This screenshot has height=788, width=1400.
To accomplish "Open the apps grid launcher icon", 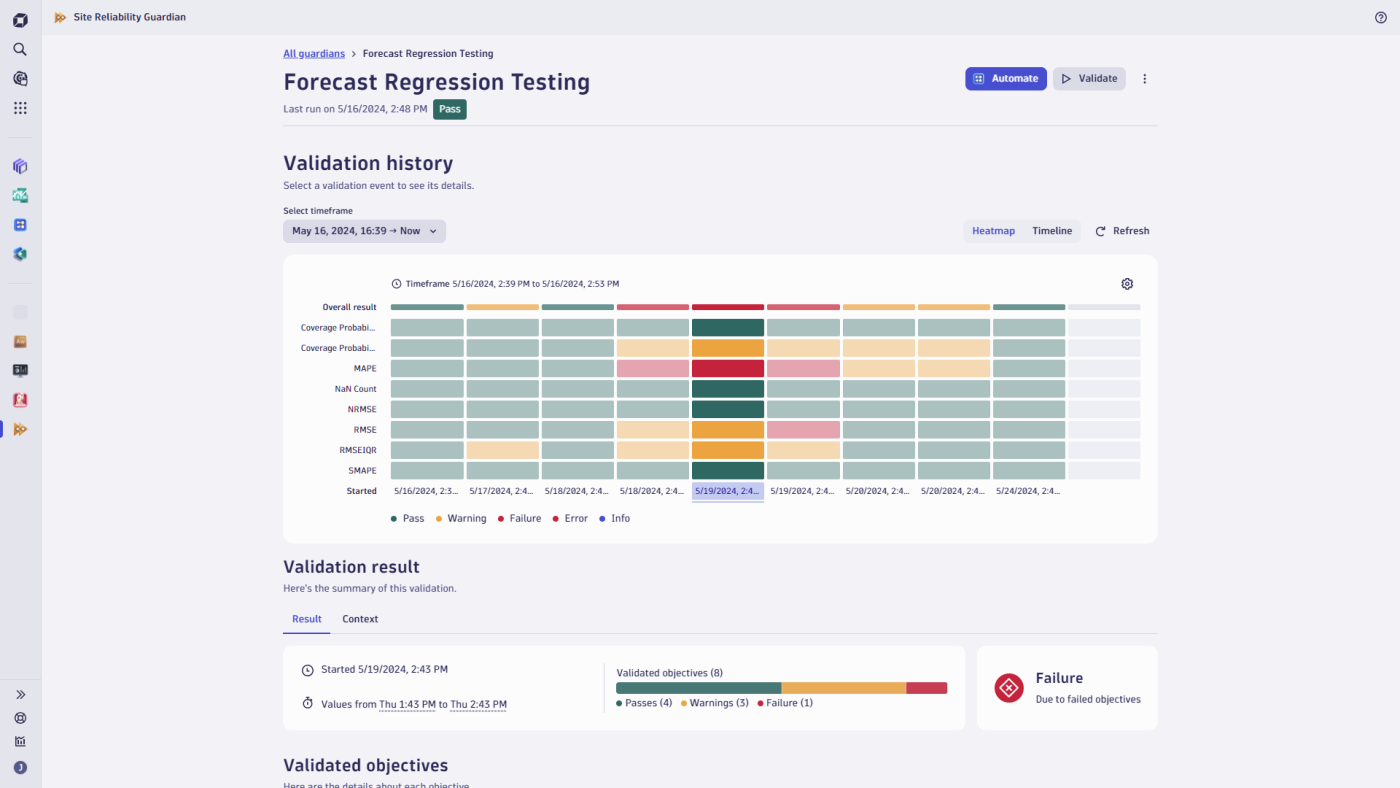I will click(x=20, y=108).
